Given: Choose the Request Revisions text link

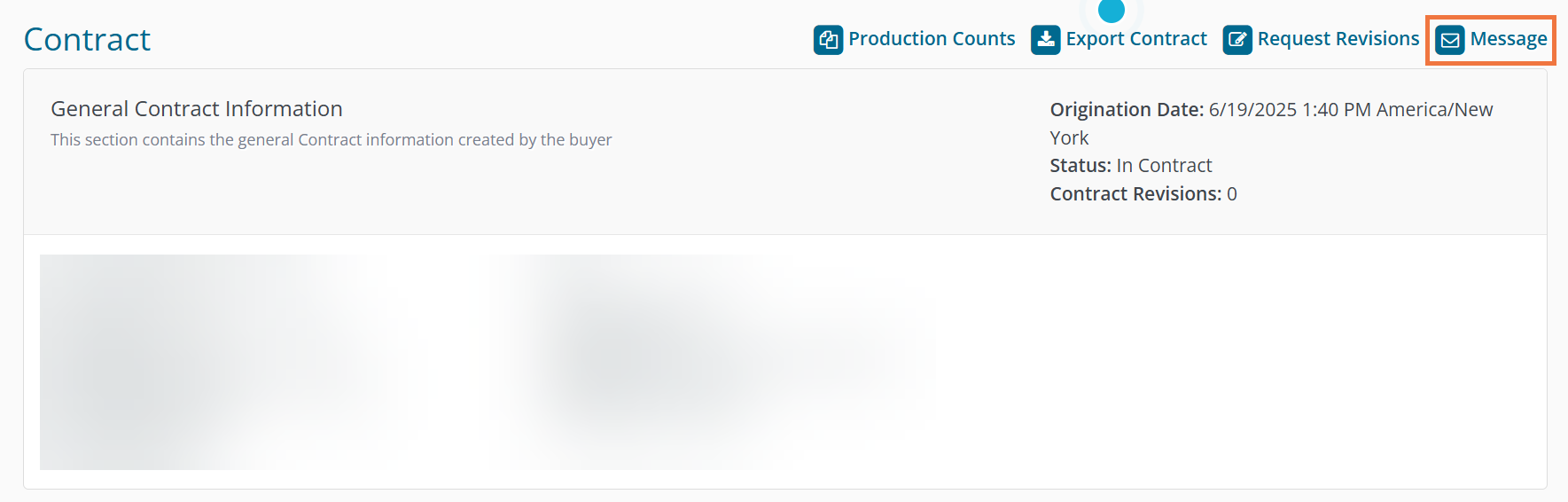Looking at the screenshot, I should coord(1338,39).
